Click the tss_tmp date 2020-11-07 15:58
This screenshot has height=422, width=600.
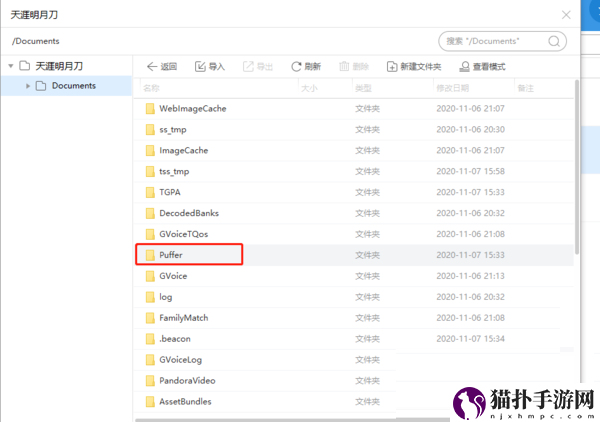pyautogui.click(x=470, y=171)
